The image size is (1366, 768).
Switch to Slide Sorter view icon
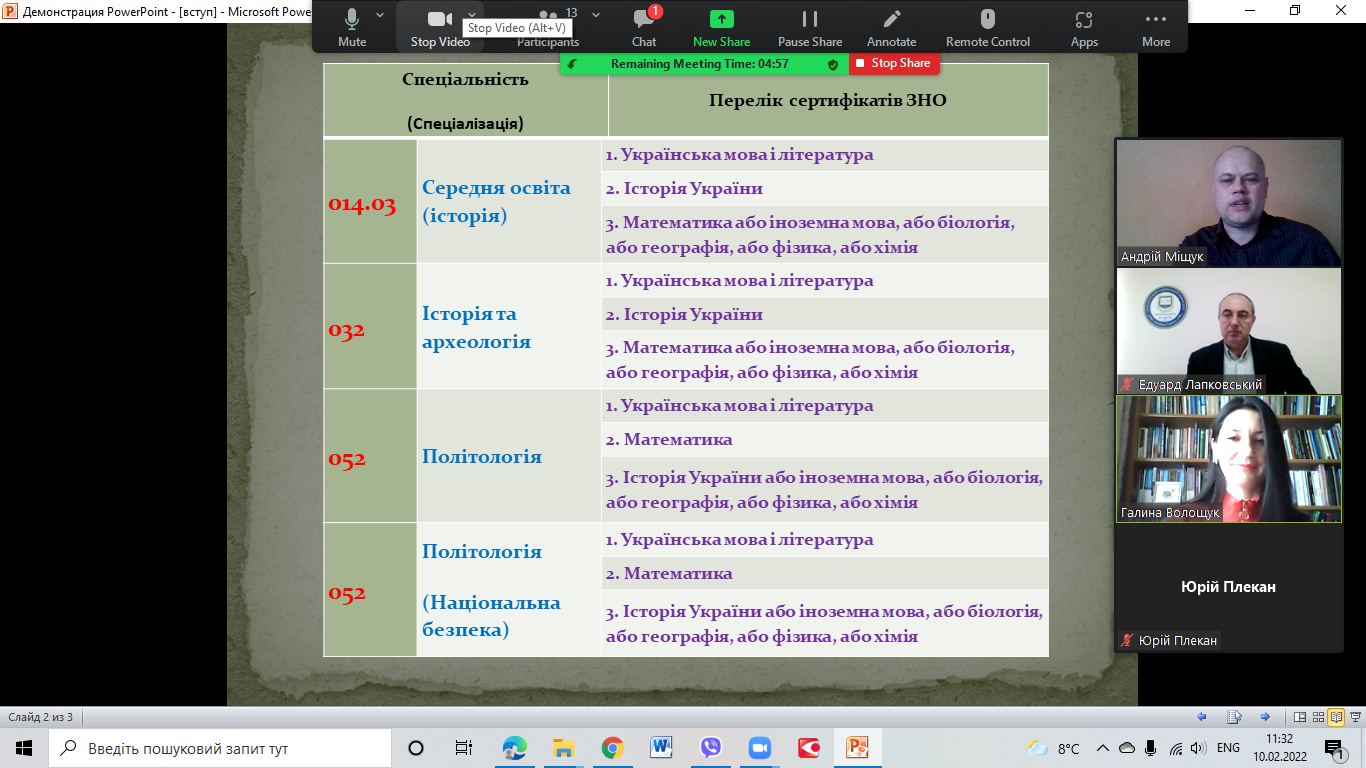click(x=1318, y=717)
